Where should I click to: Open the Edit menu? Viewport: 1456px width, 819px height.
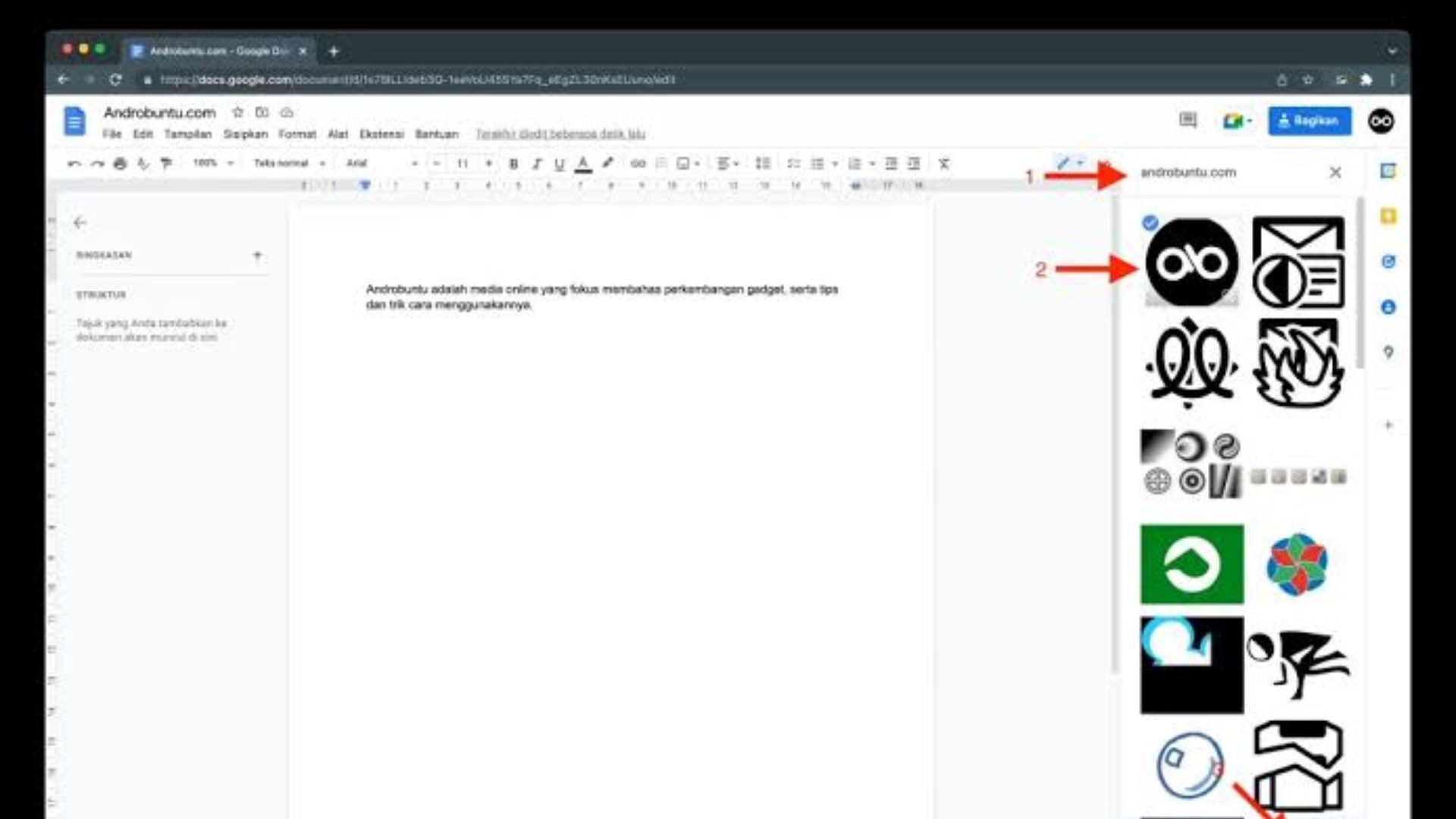coord(143,134)
